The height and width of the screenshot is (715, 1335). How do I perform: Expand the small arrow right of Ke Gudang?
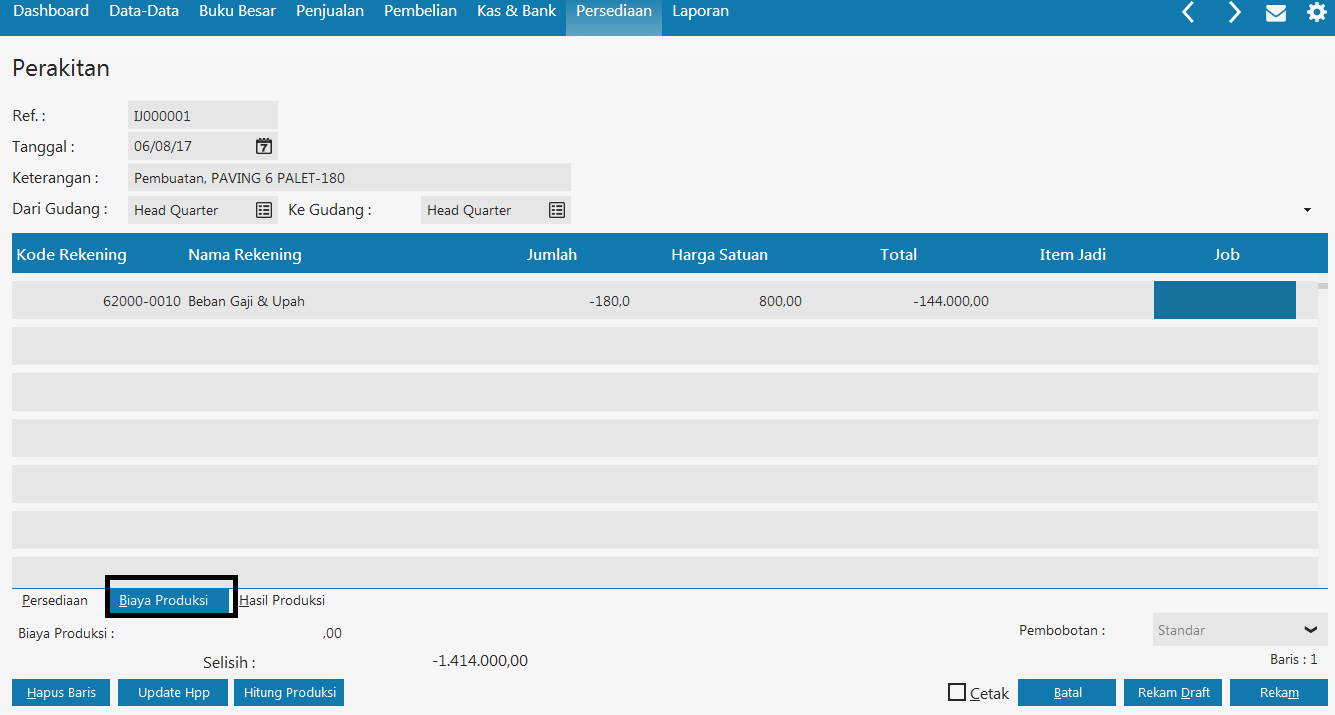click(1307, 210)
